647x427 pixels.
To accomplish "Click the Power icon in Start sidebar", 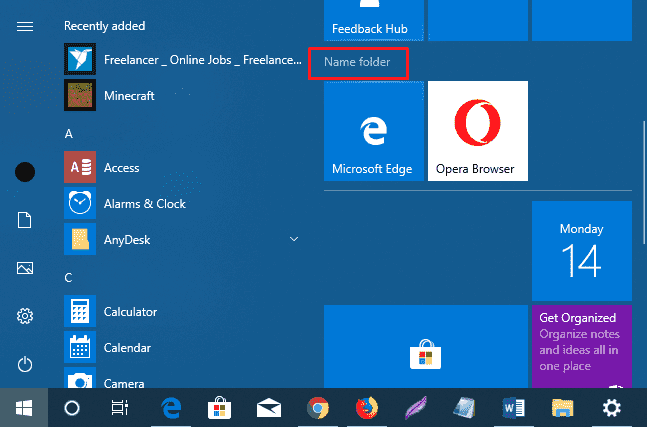I will click(25, 364).
